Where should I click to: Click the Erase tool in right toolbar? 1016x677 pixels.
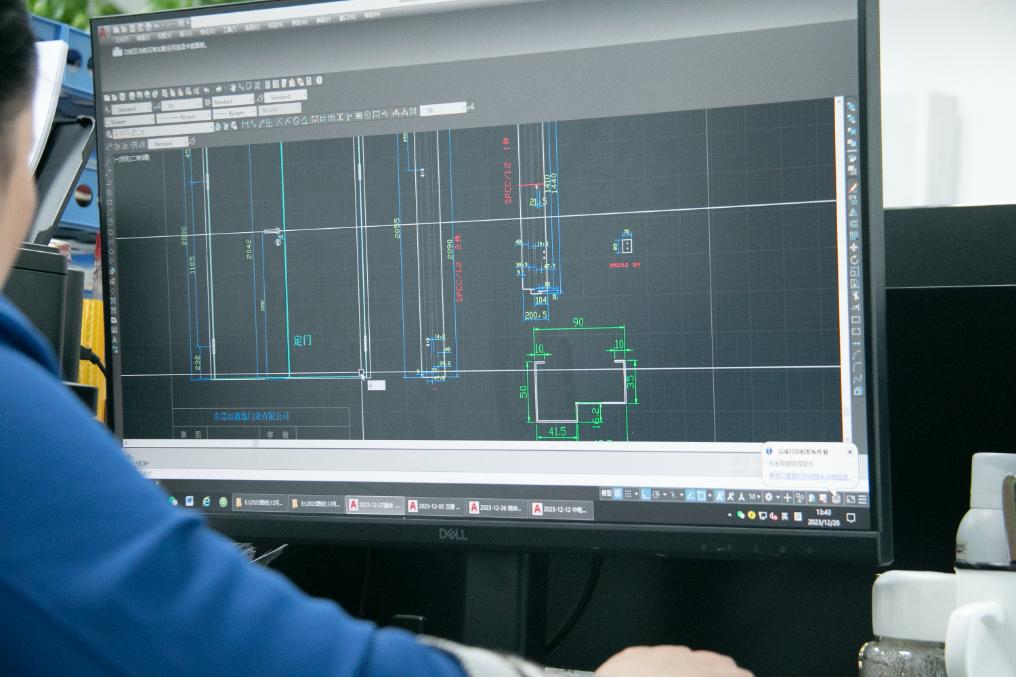(x=852, y=187)
